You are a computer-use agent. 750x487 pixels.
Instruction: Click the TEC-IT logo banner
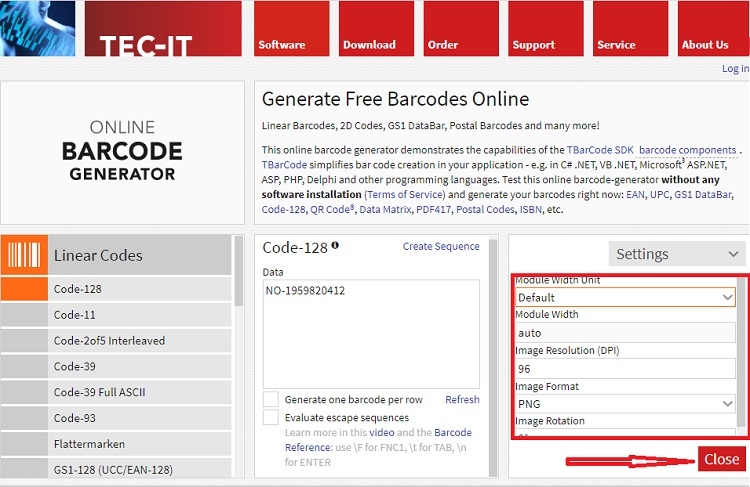coord(163,29)
